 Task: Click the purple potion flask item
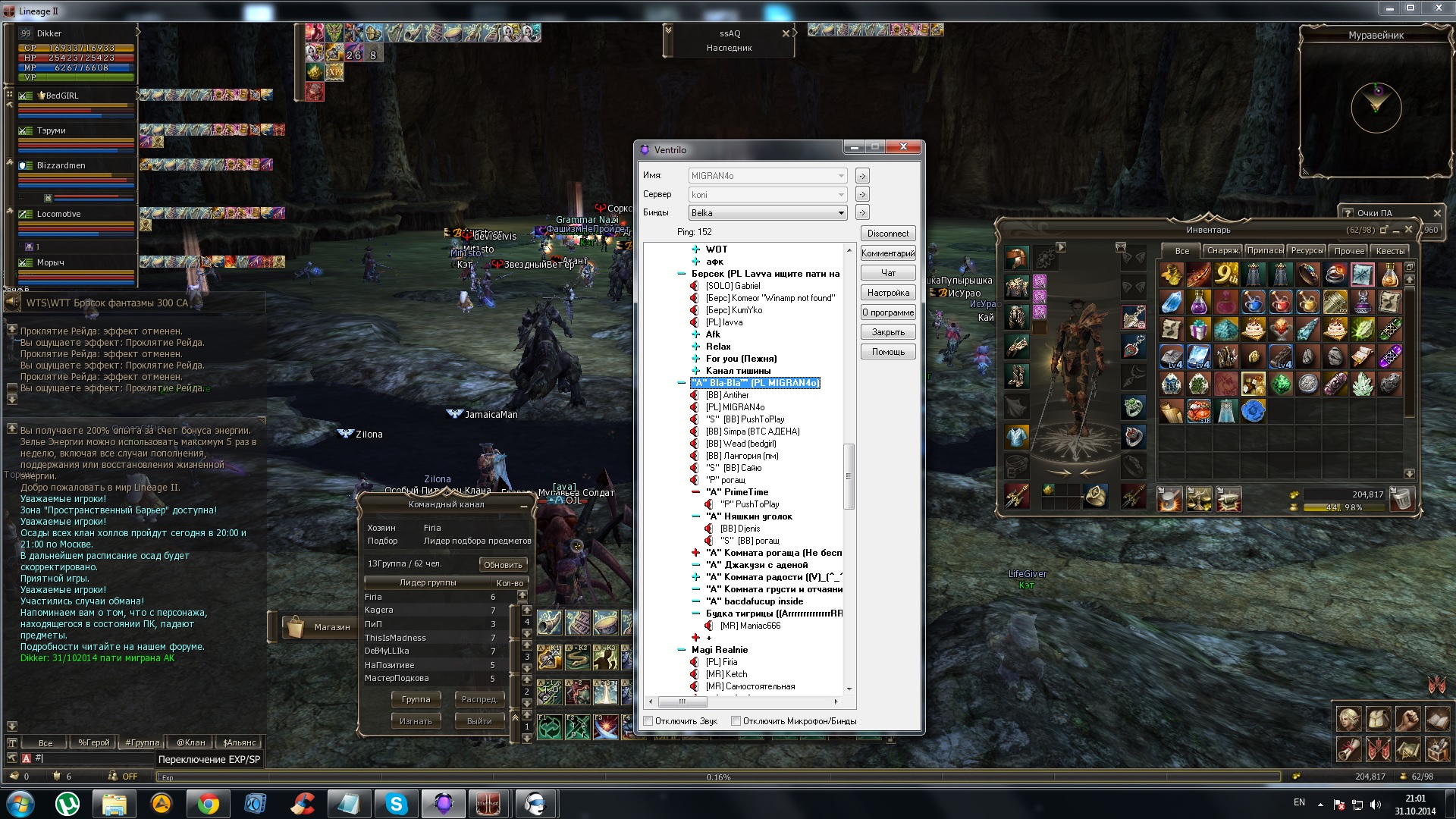click(x=1198, y=302)
